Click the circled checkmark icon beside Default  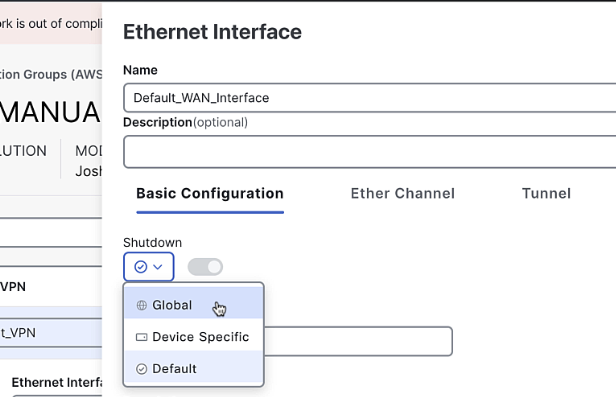(141, 369)
